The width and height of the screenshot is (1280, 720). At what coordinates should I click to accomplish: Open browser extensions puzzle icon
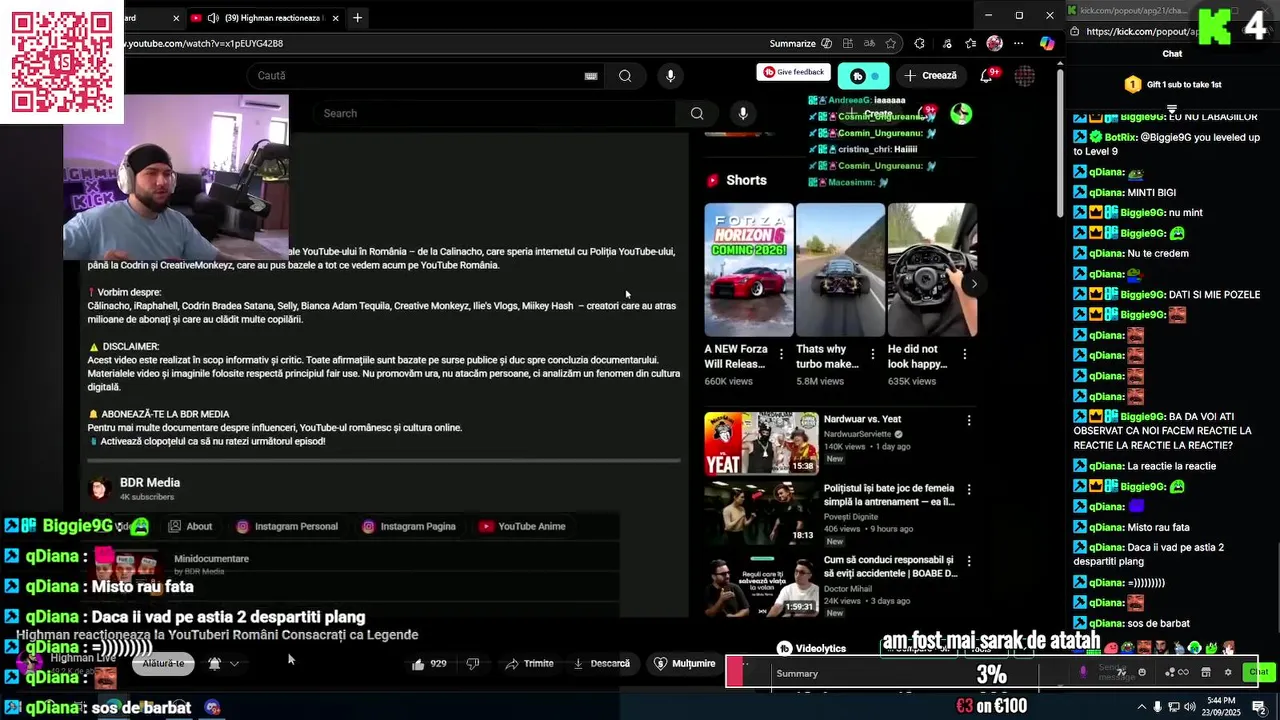919,44
